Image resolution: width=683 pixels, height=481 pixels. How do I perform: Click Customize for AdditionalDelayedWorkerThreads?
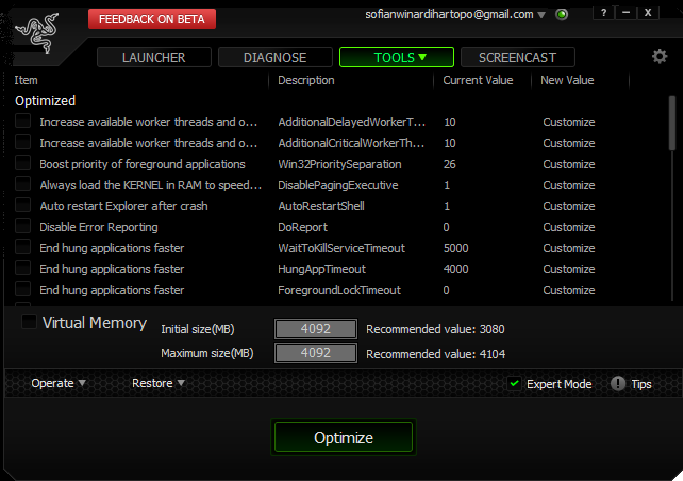coord(569,122)
